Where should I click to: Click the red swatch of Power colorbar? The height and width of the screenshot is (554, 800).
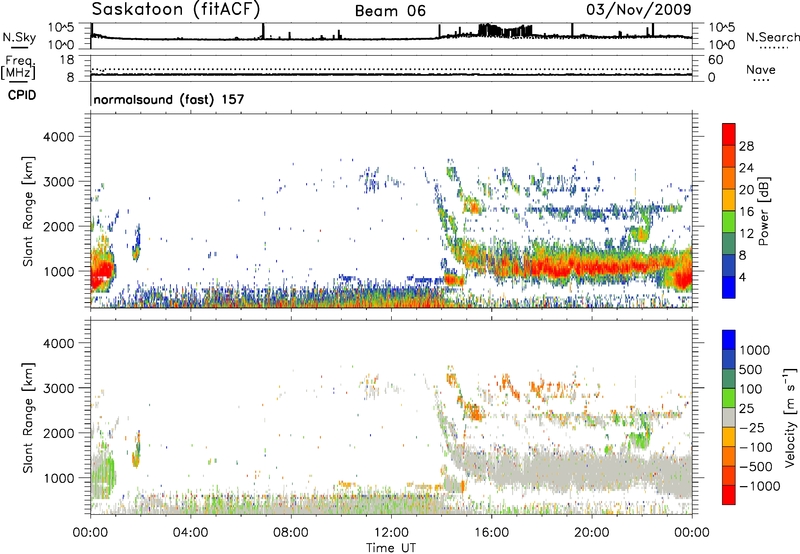tap(729, 134)
